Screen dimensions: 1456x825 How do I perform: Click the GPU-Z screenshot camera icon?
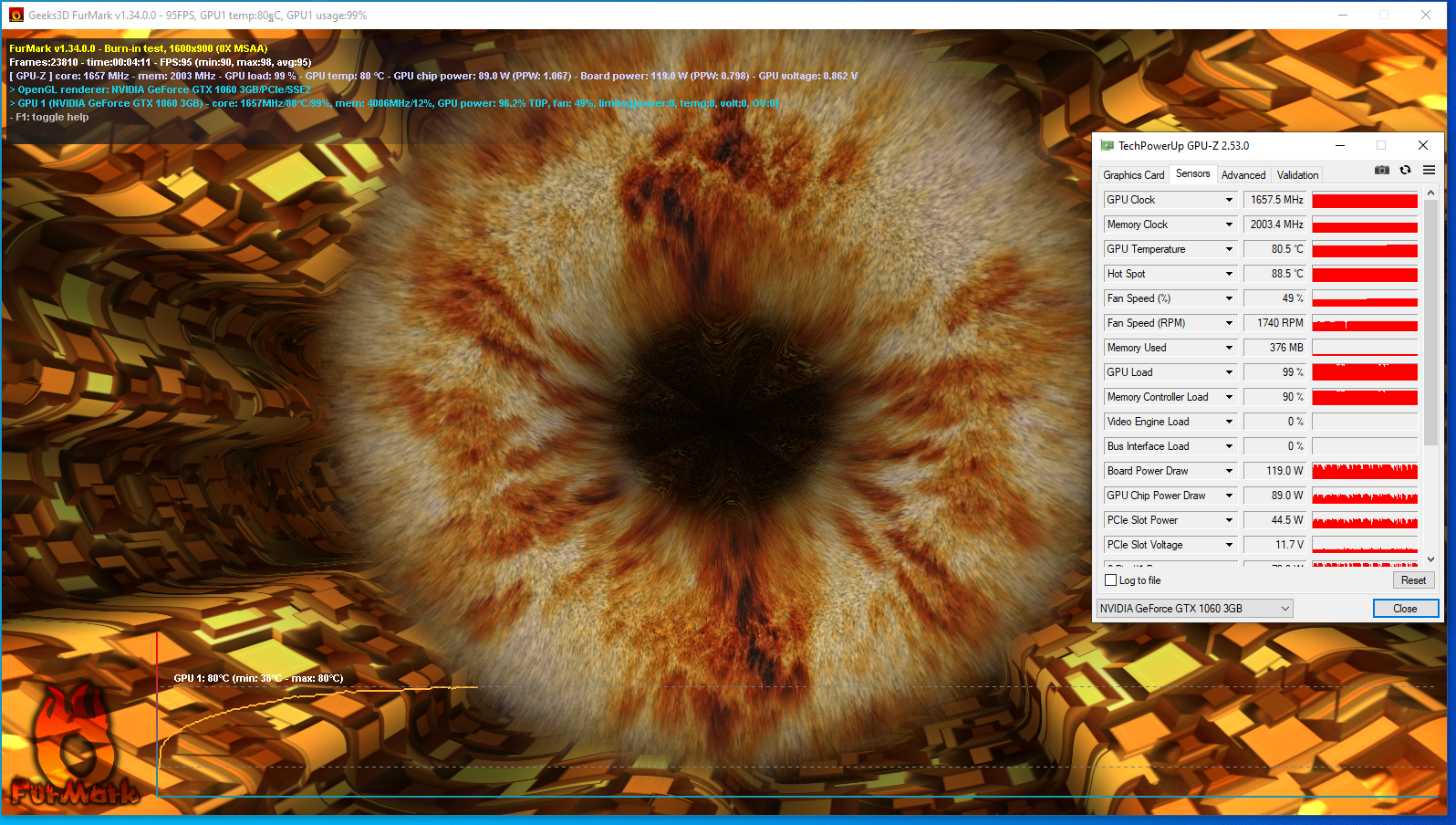(x=1382, y=171)
